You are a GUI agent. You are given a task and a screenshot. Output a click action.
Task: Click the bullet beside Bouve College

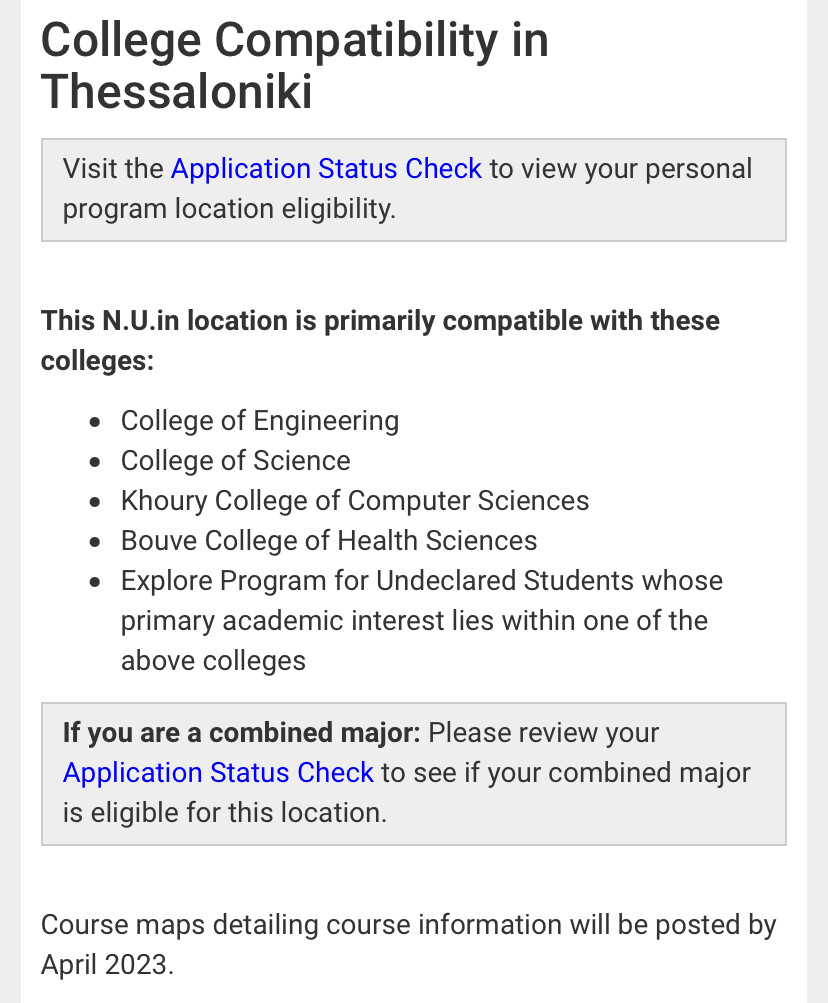95,542
